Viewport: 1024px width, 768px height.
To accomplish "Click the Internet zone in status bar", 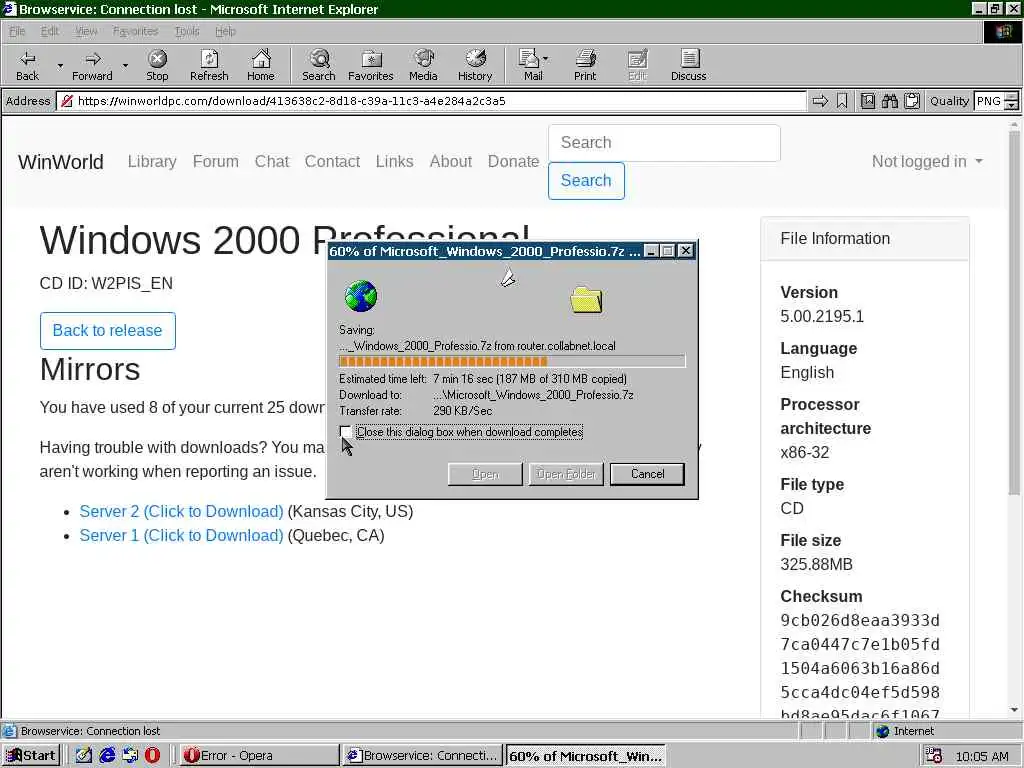I will pyautogui.click(x=905, y=731).
